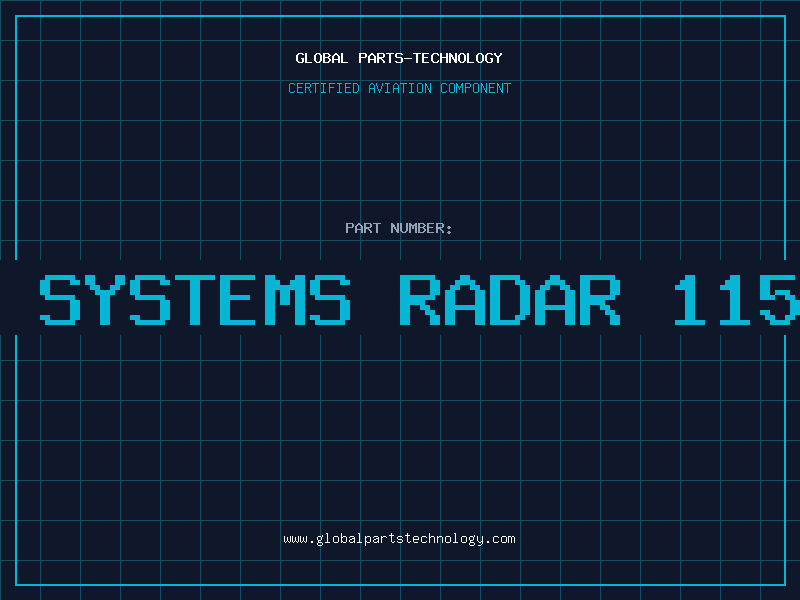
Task: Click the large "RADAR" text
Action: (510, 298)
